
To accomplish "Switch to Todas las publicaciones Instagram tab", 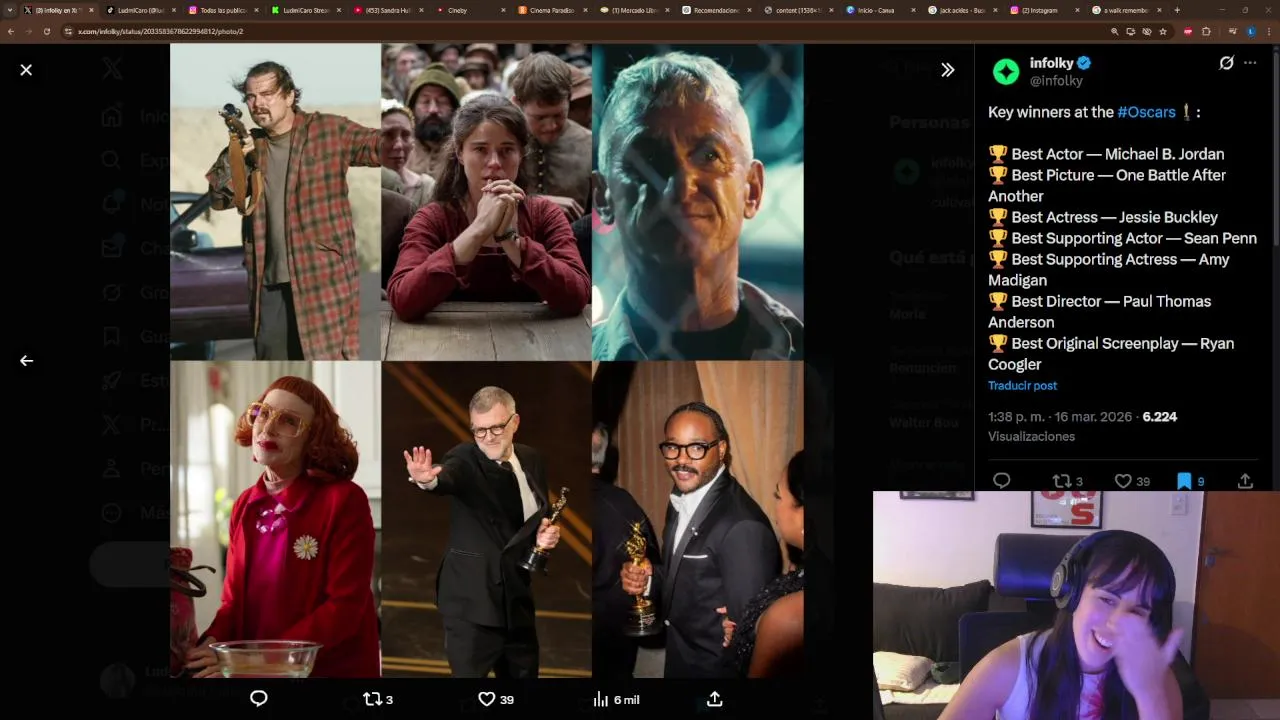I will point(221,10).
